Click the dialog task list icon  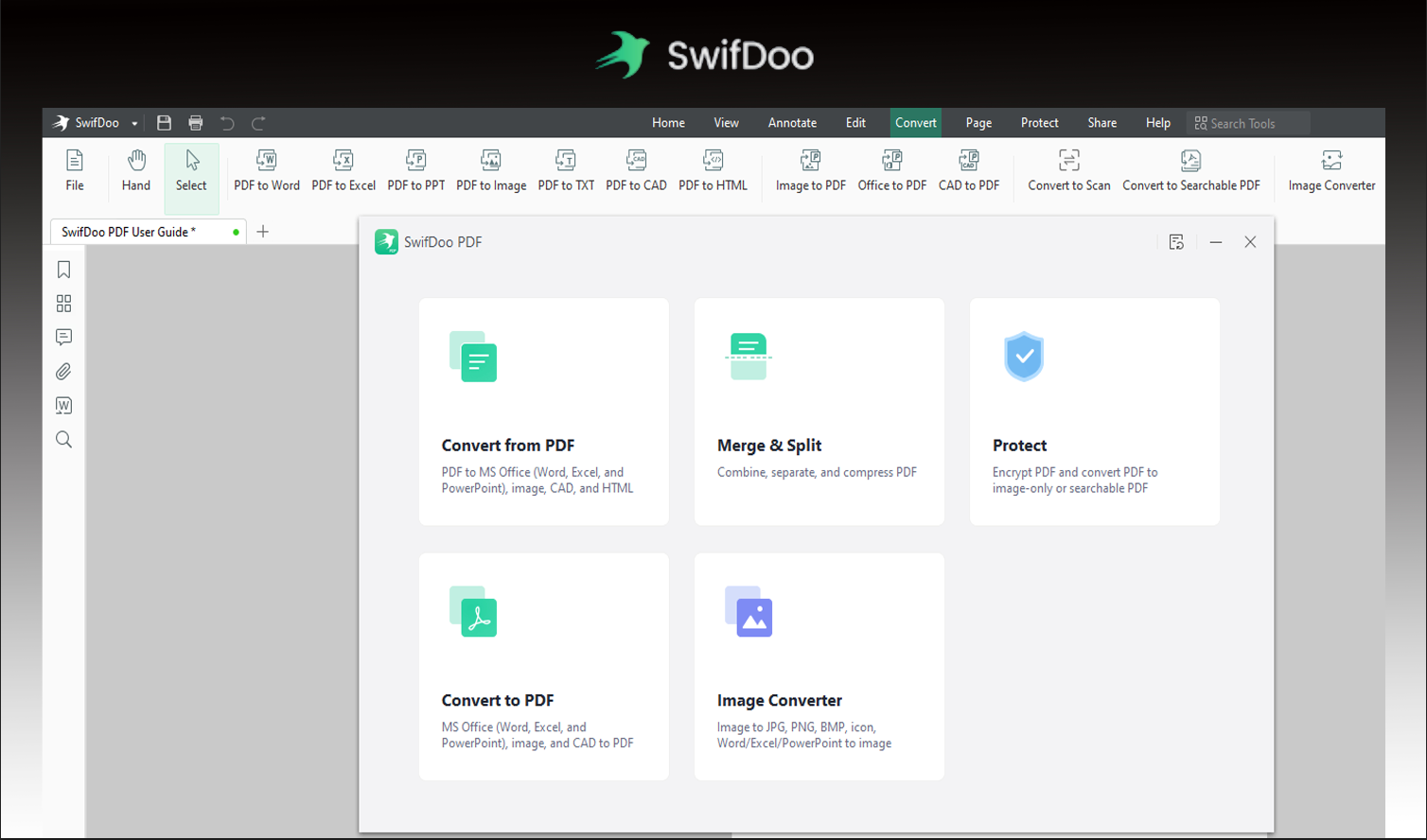click(x=1176, y=242)
